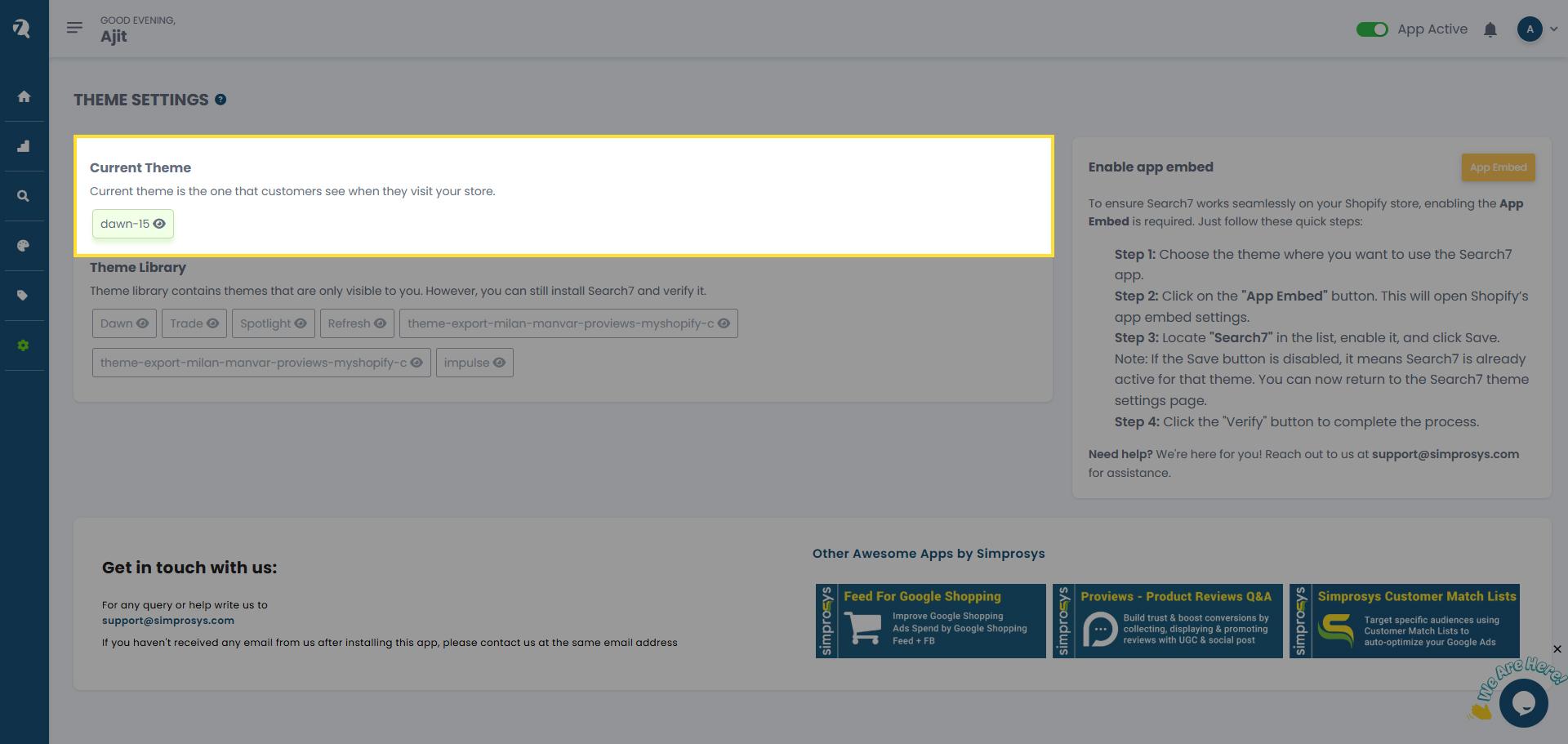Open the analytics chart icon in sidebar

coord(24,146)
